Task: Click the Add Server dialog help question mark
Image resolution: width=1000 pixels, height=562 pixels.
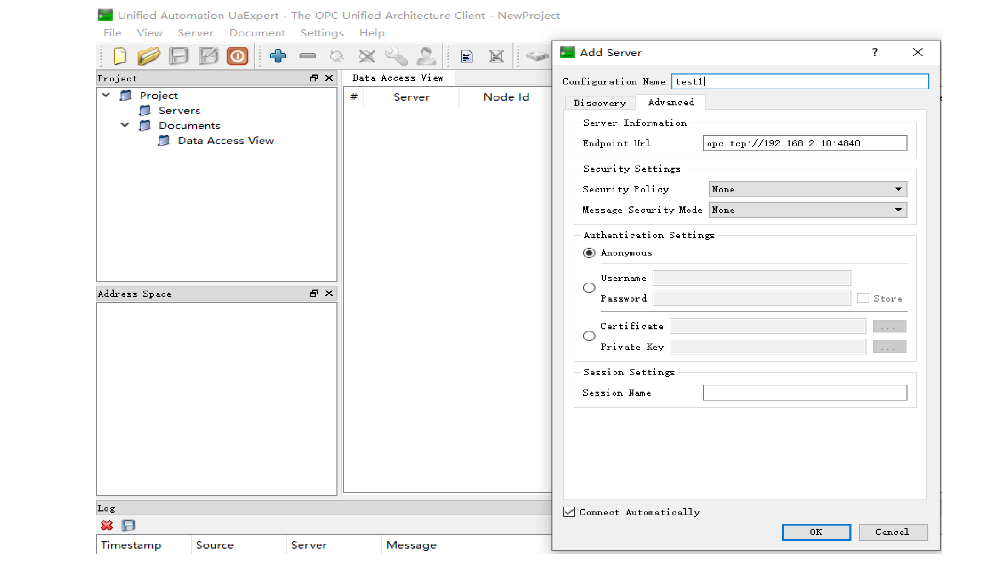Action: click(x=875, y=52)
